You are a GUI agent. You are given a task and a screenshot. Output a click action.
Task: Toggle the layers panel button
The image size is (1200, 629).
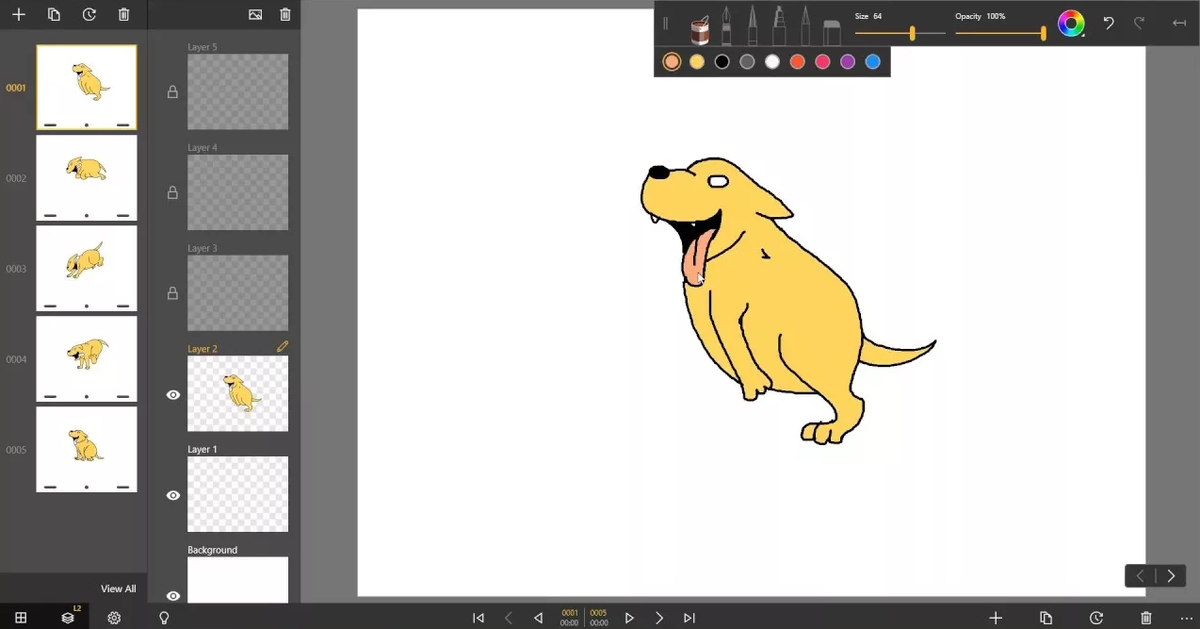pos(68,618)
